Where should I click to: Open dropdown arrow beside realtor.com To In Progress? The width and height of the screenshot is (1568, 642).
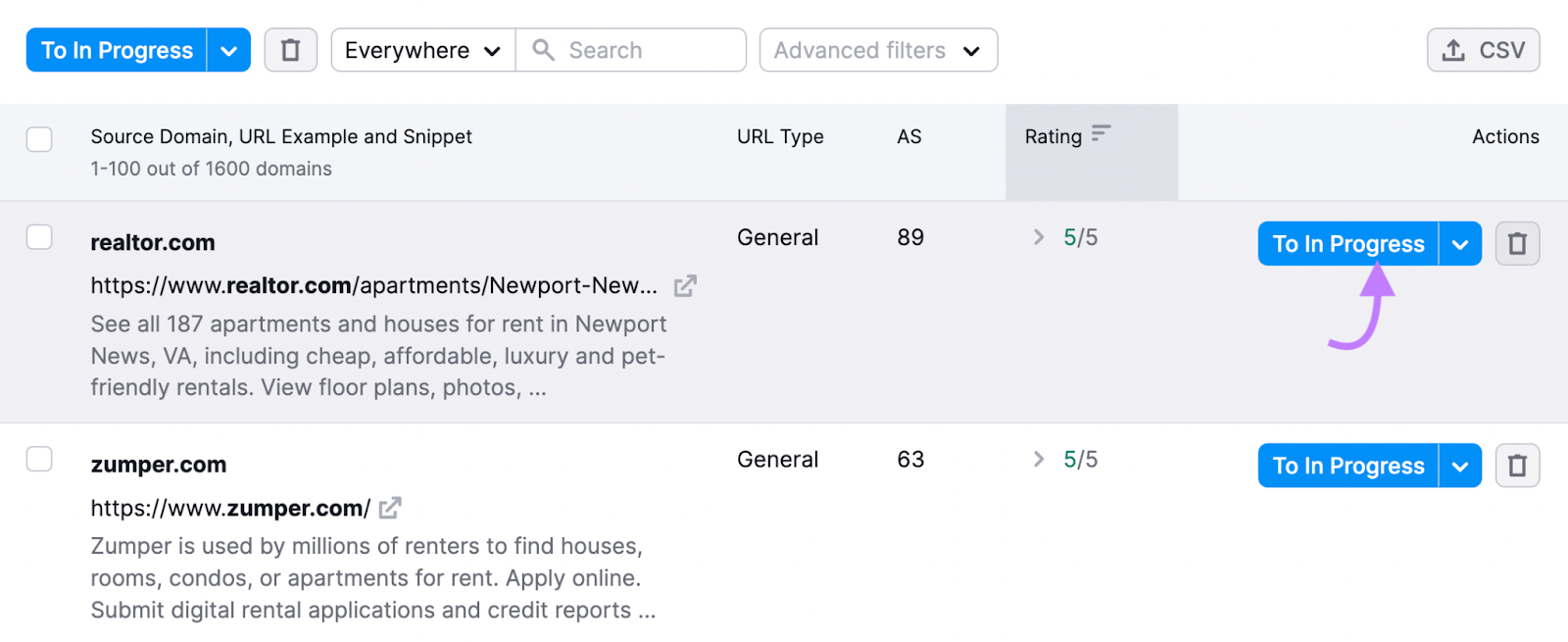tap(1460, 244)
